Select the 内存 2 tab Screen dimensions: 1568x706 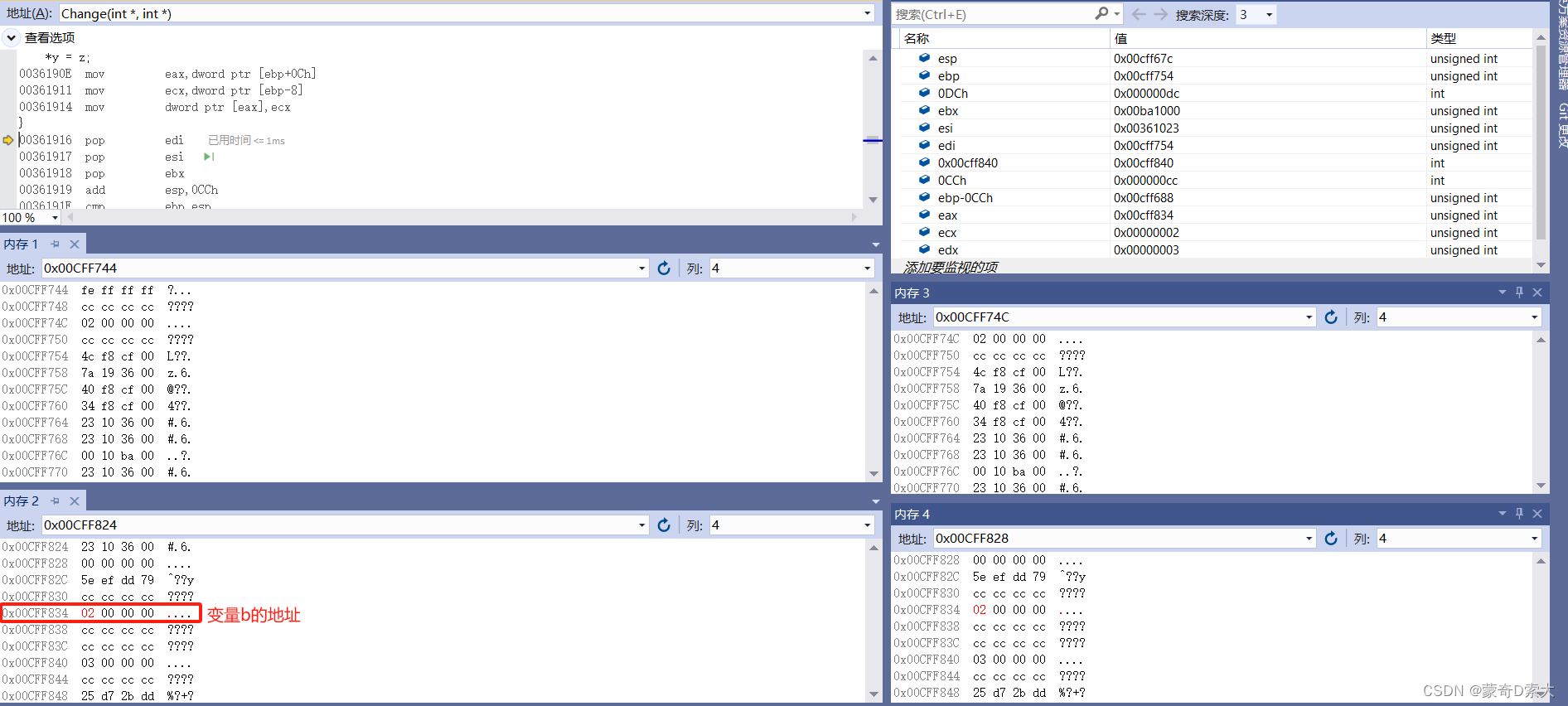point(21,501)
